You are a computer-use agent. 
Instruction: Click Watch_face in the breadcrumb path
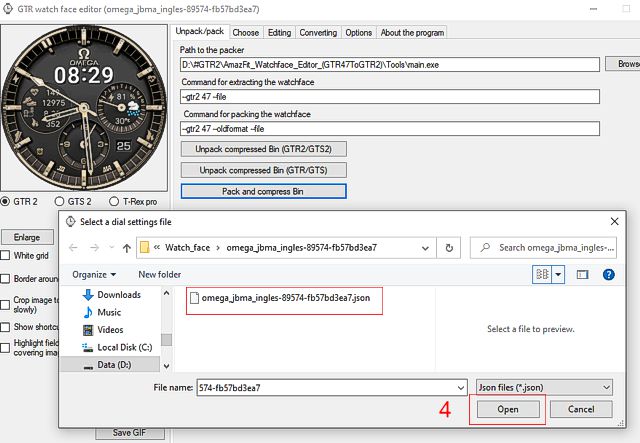187,247
